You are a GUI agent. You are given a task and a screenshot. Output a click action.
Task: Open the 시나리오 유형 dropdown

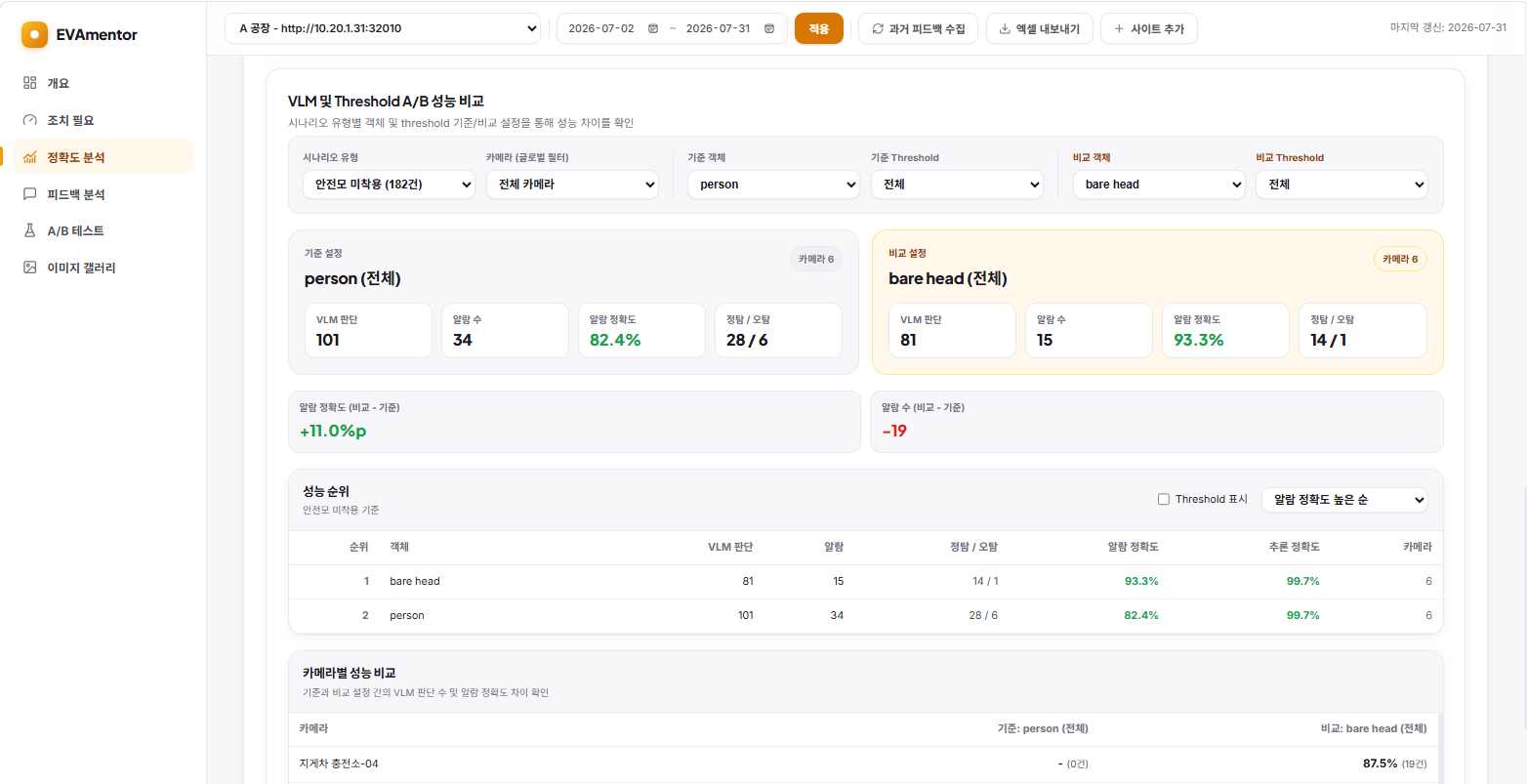point(389,185)
